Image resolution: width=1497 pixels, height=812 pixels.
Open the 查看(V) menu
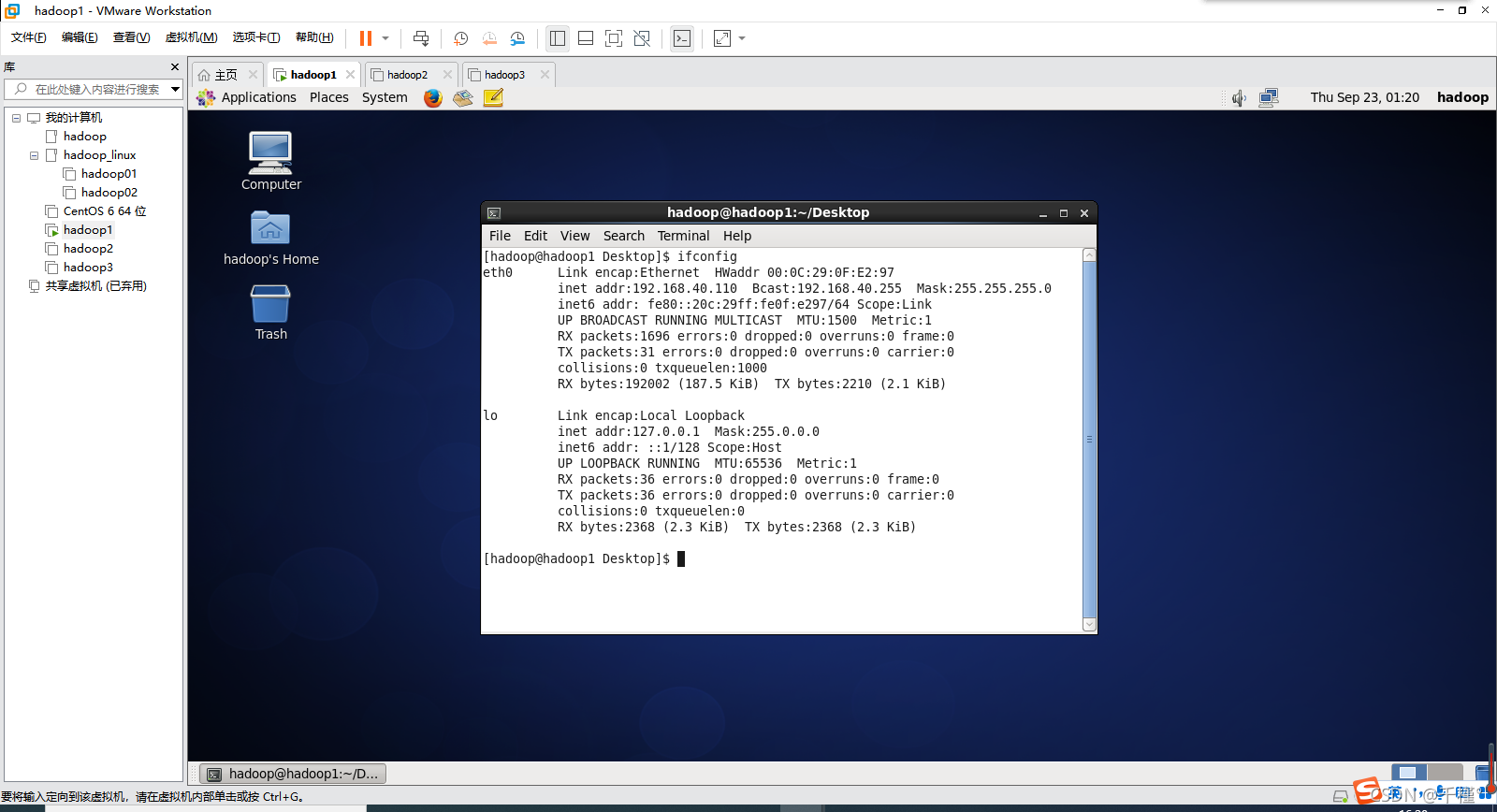[x=131, y=37]
